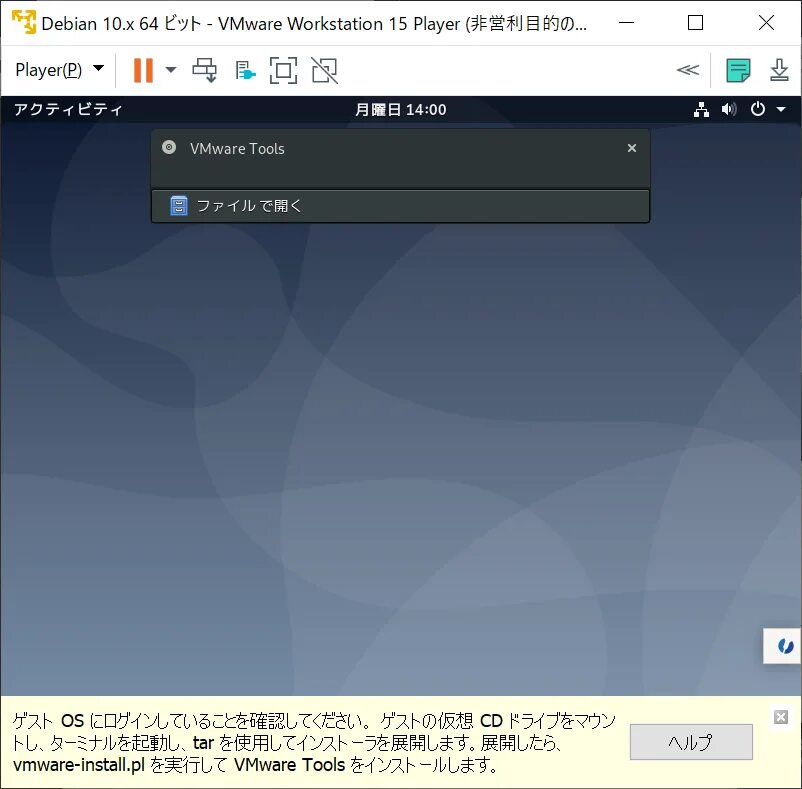Pause the virtual machine with orange button
Screen dimensions: 802x789
[x=143, y=70]
